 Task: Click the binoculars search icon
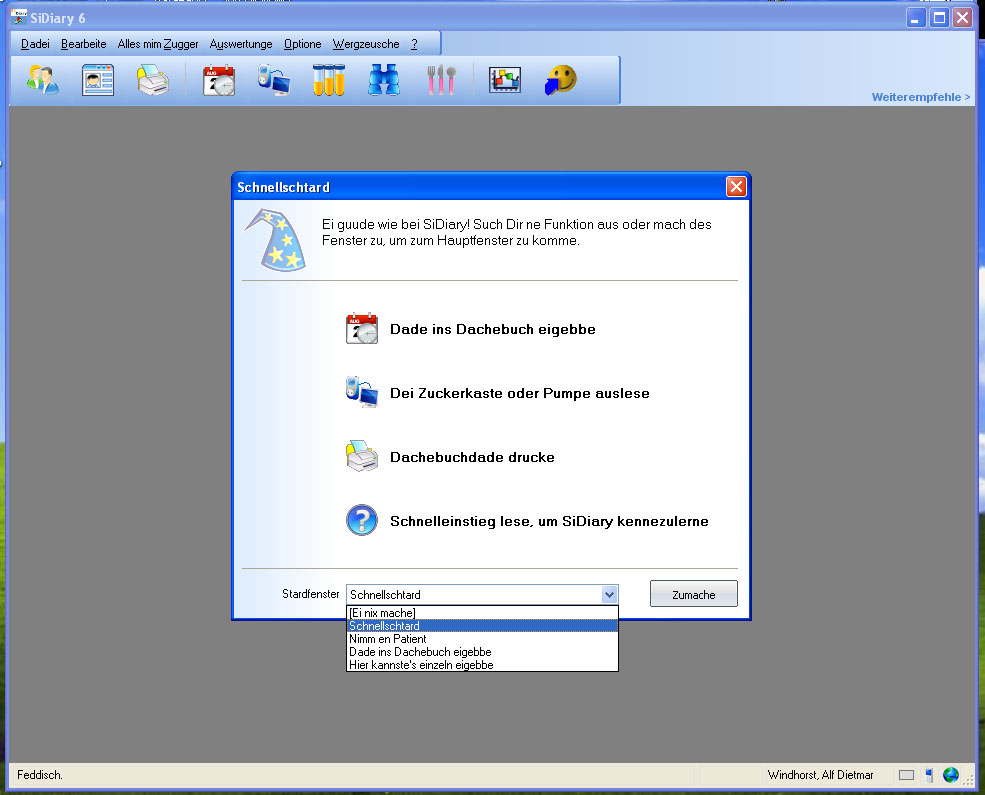(384, 80)
